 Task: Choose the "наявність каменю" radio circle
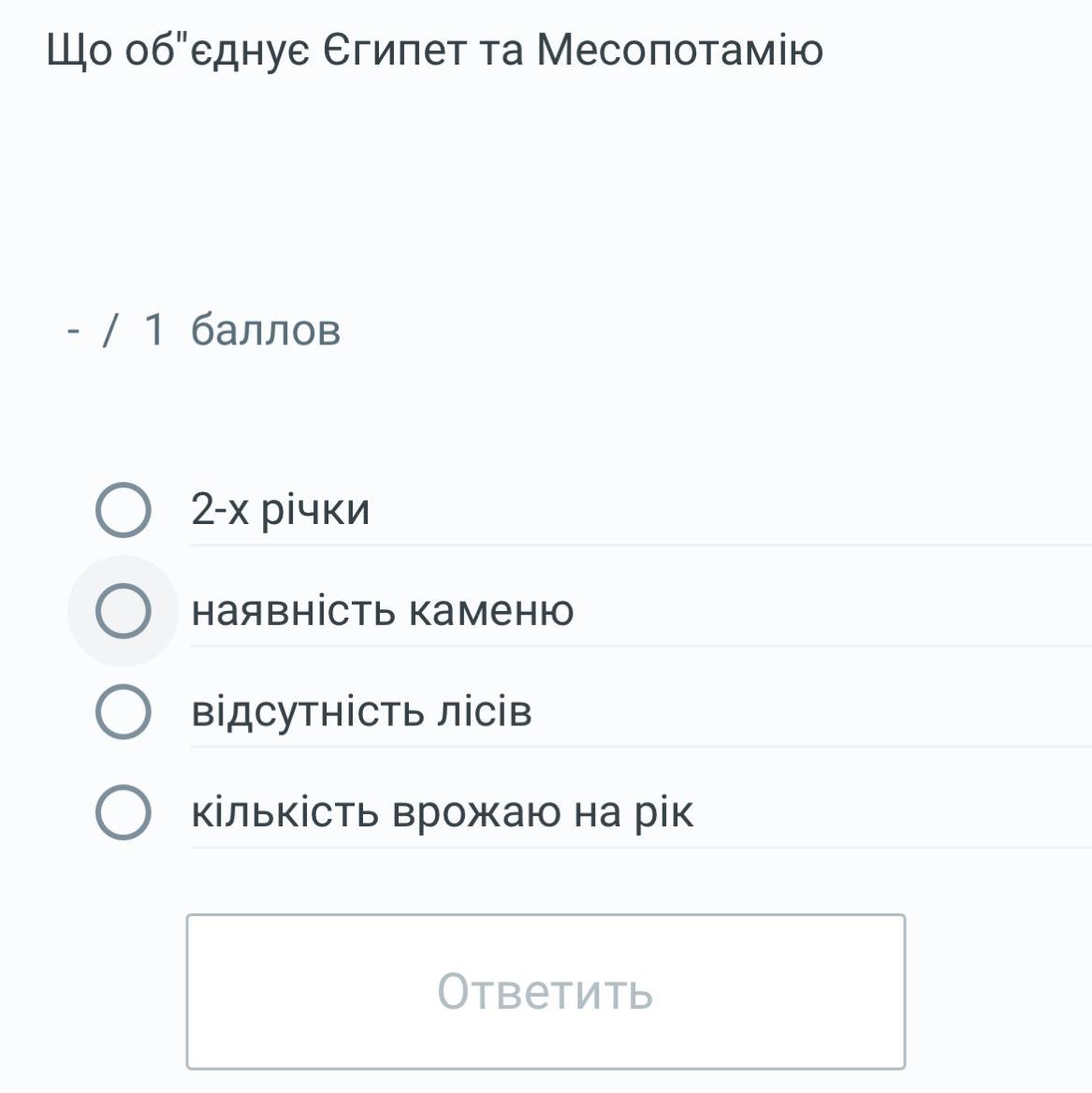click(x=123, y=611)
